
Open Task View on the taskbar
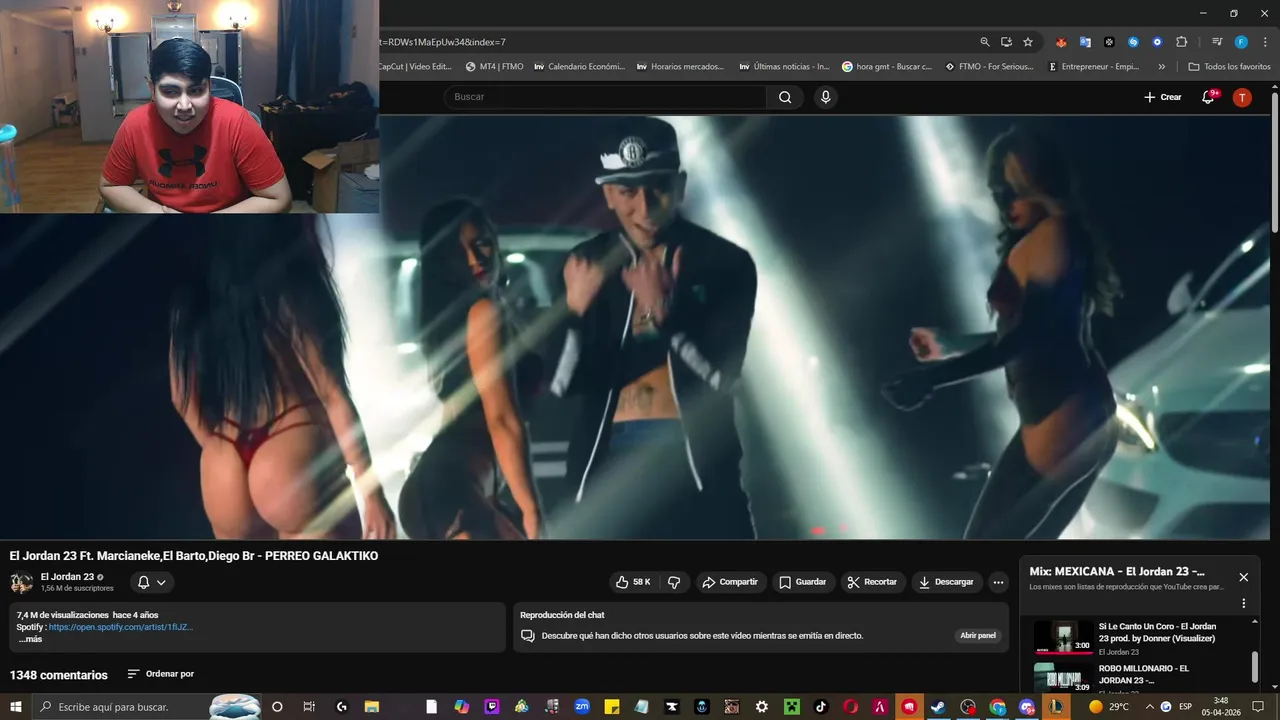coord(309,707)
